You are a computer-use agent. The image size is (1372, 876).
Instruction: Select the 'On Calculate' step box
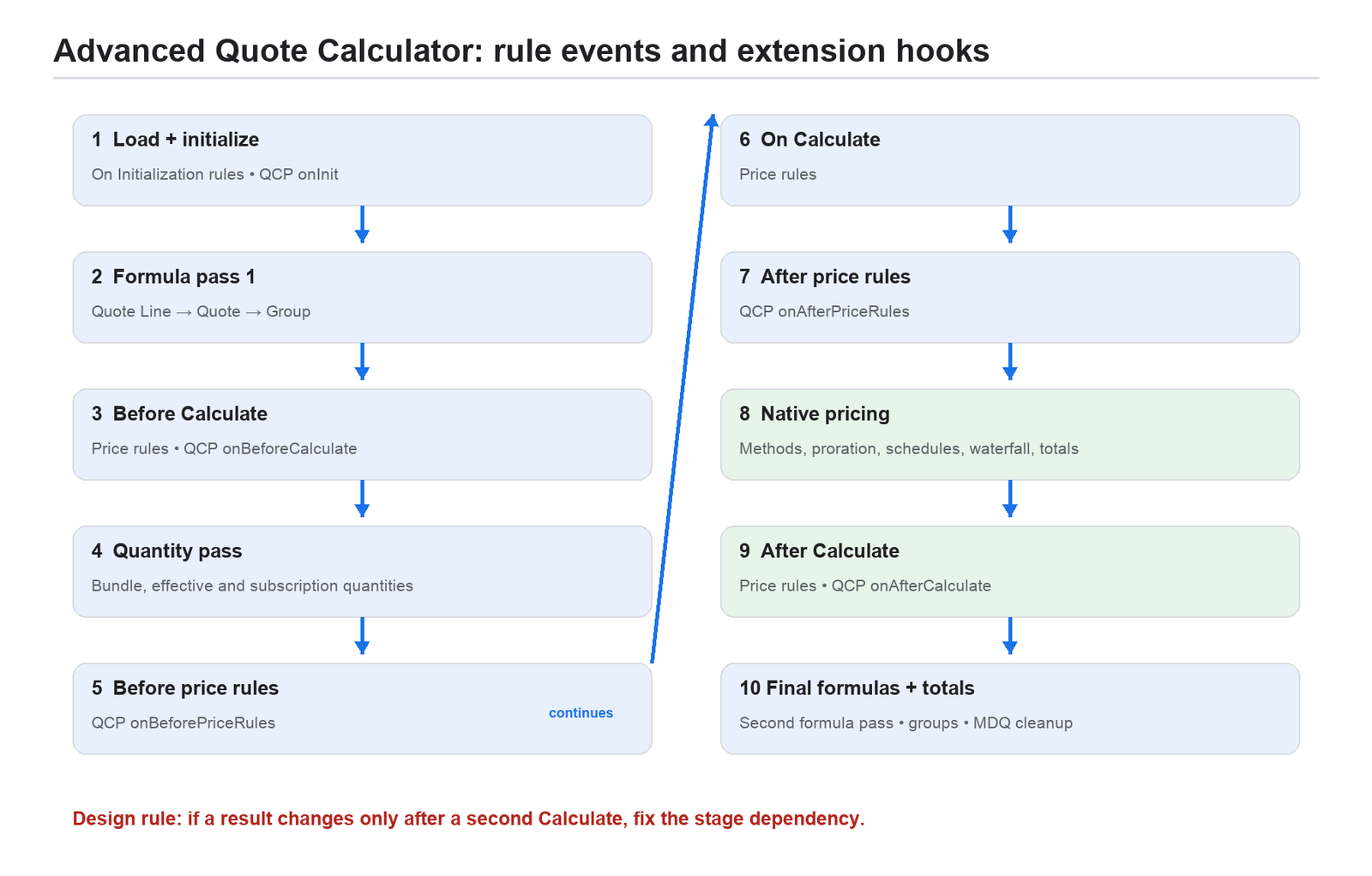tap(1010, 160)
